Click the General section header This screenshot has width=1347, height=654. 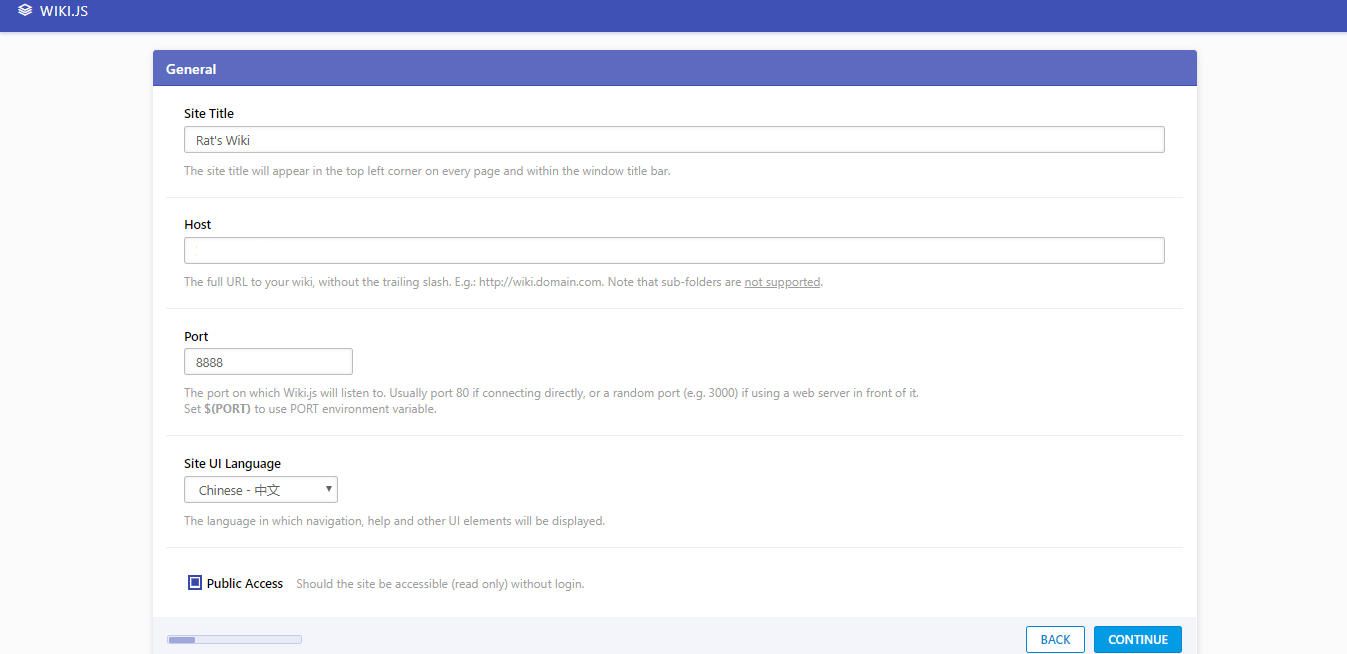coord(675,69)
